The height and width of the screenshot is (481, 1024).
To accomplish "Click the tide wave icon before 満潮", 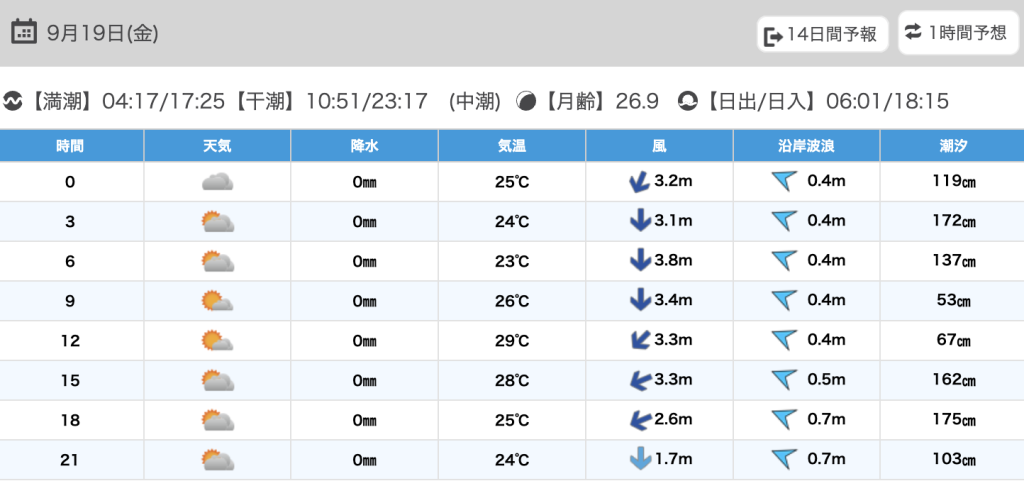I will click(x=13, y=101).
